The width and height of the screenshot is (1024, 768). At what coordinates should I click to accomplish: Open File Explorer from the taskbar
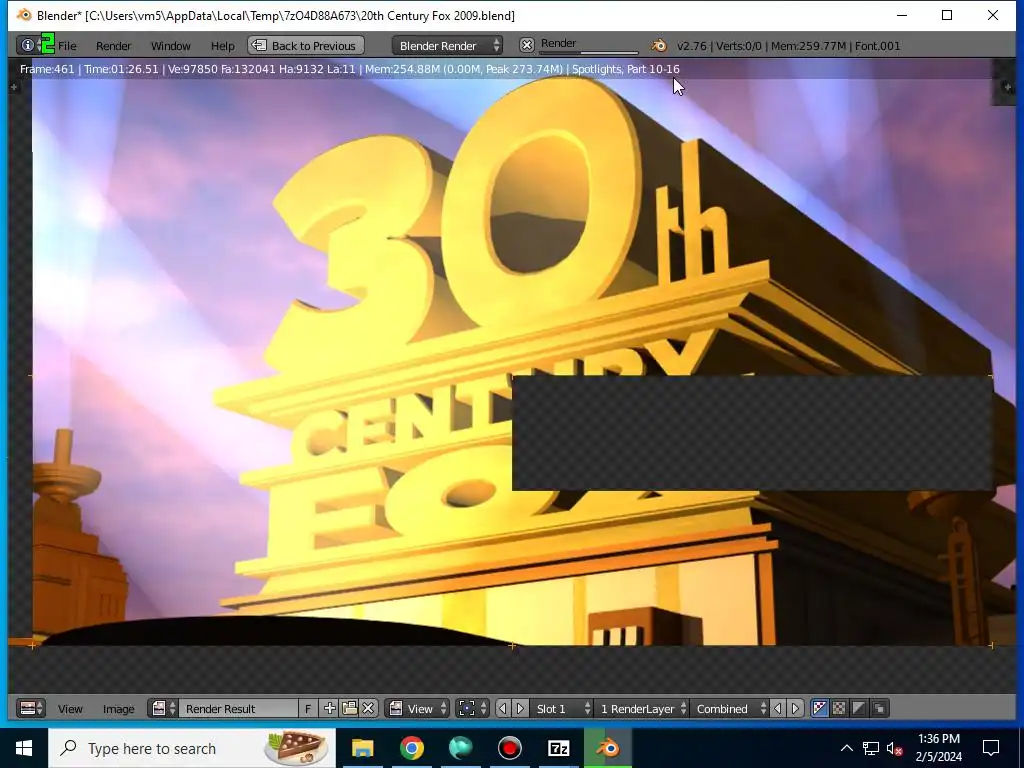coord(362,748)
